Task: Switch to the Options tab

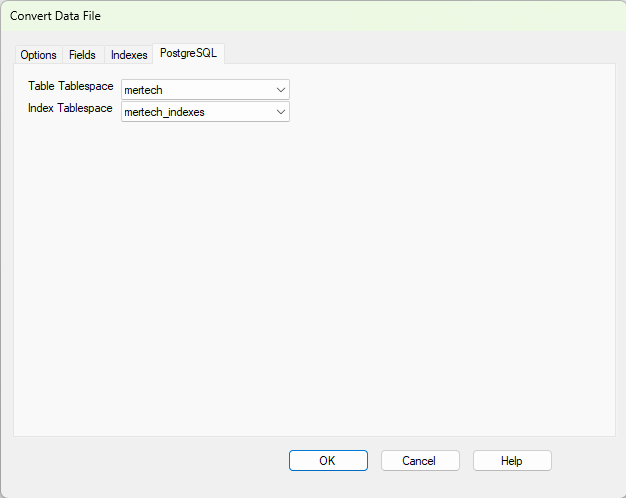Action: click(x=38, y=55)
